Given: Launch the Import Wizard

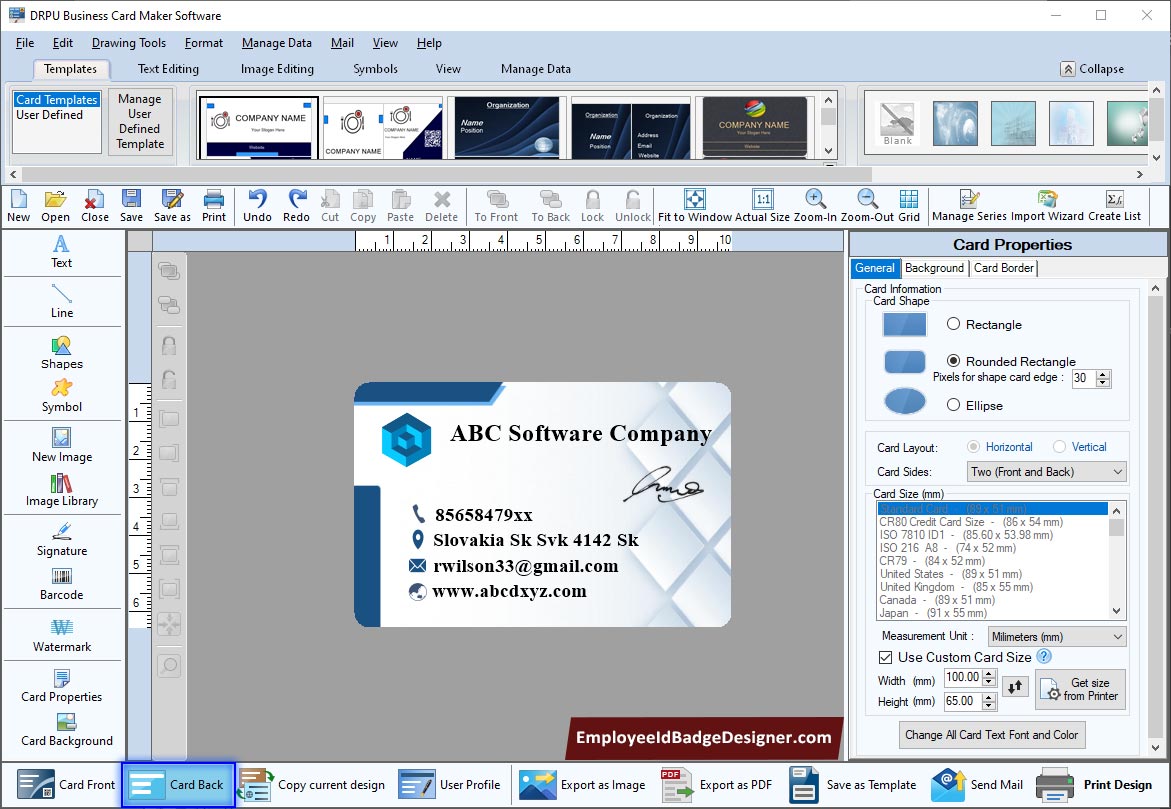Looking at the screenshot, I should pyautogui.click(x=1047, y=205).
